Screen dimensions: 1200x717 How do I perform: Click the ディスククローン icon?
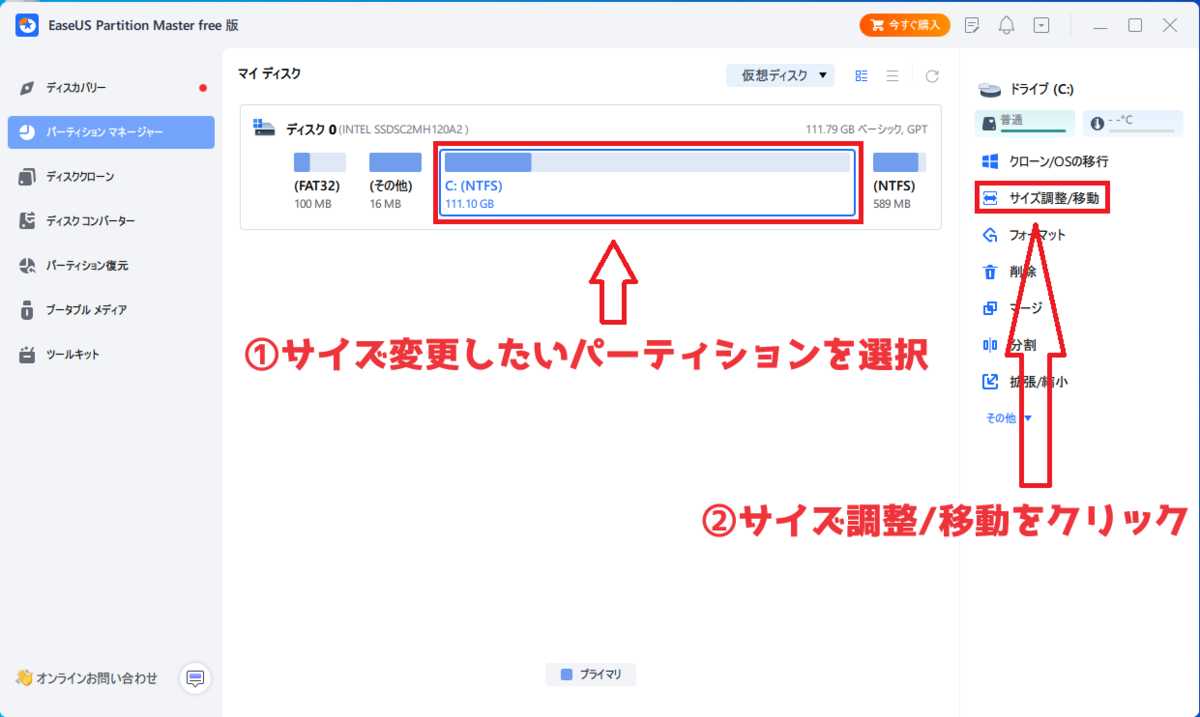tap(27, 177)
